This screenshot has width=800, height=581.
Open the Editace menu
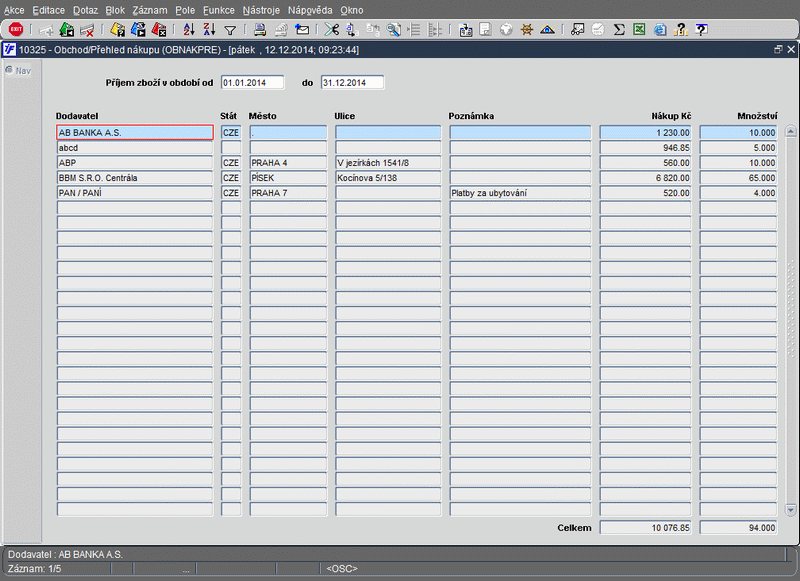tap(48, 10)
